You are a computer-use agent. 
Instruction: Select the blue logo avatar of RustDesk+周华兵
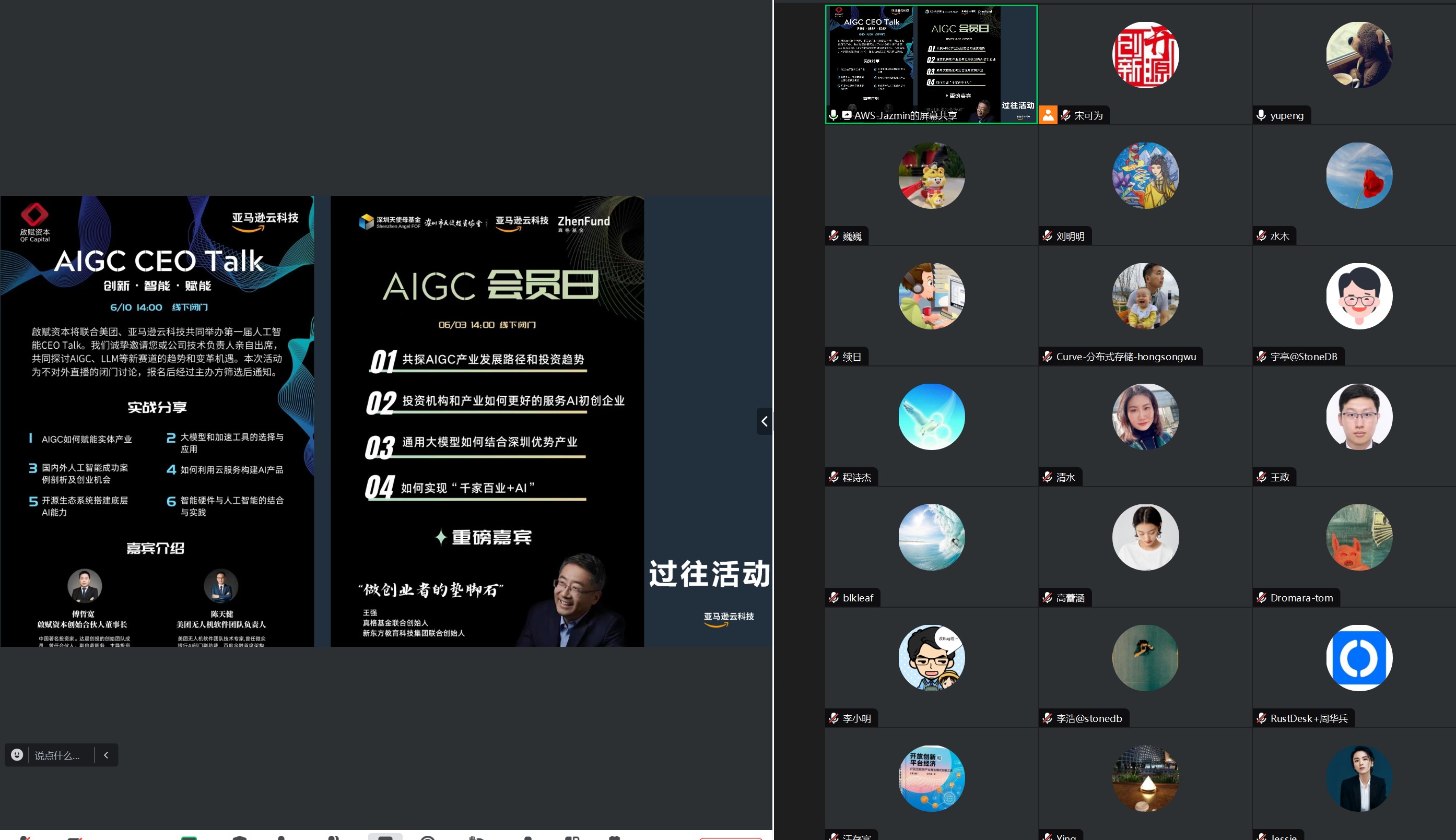[1359, 658]
